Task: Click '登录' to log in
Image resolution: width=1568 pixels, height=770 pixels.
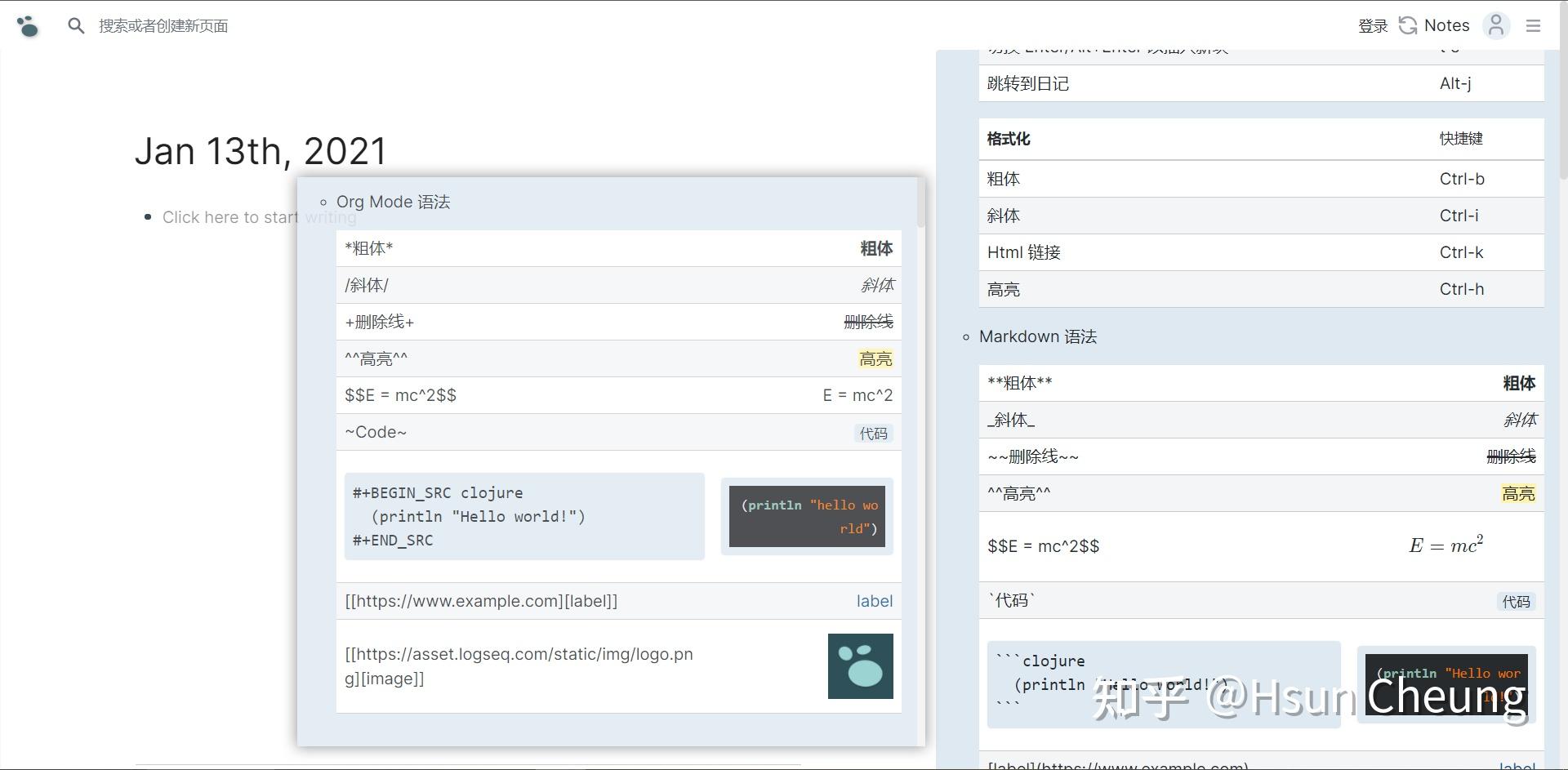Action: point(1373,25)
